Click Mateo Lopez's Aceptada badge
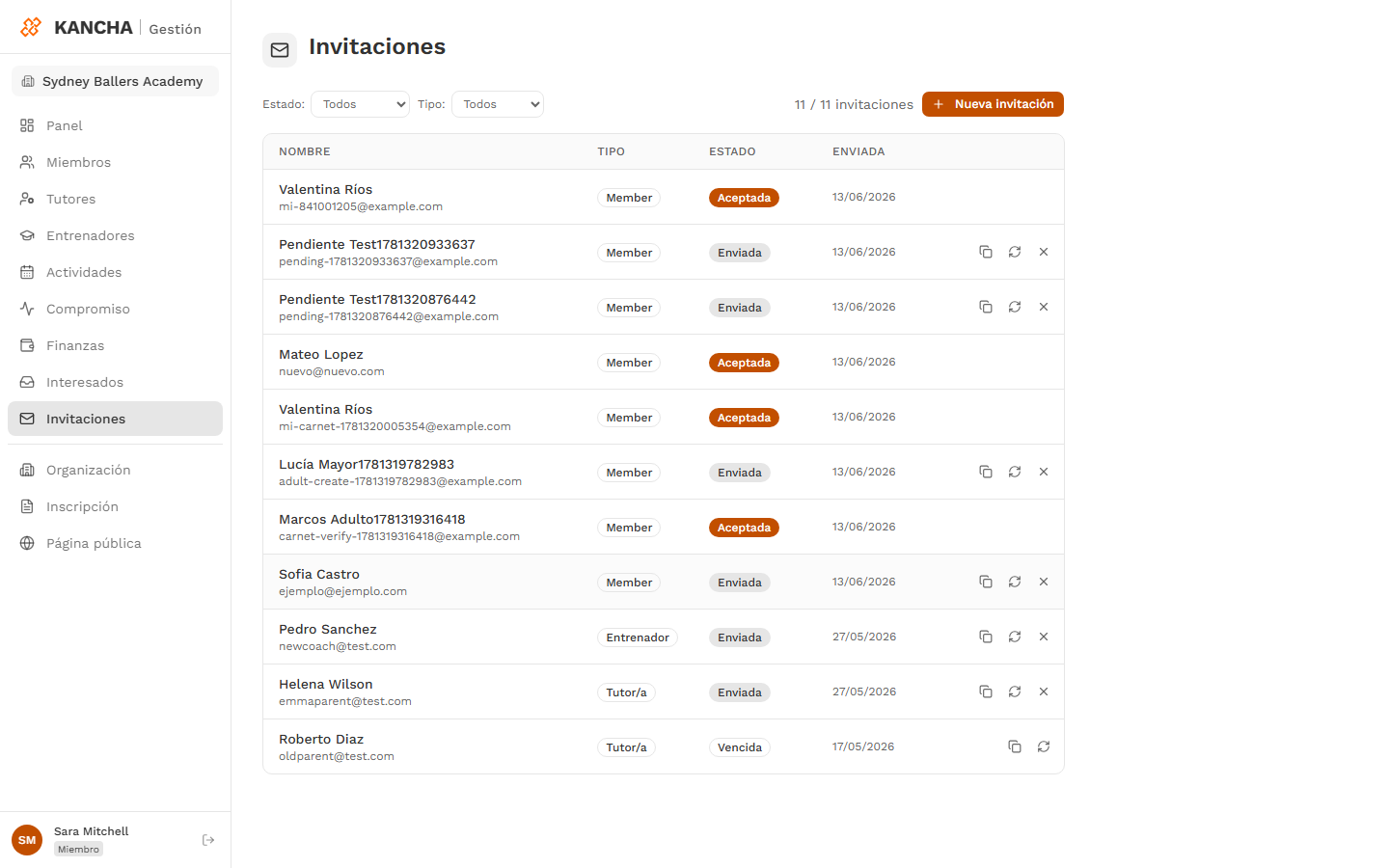1389x868 pixels. tap(744, 363)
